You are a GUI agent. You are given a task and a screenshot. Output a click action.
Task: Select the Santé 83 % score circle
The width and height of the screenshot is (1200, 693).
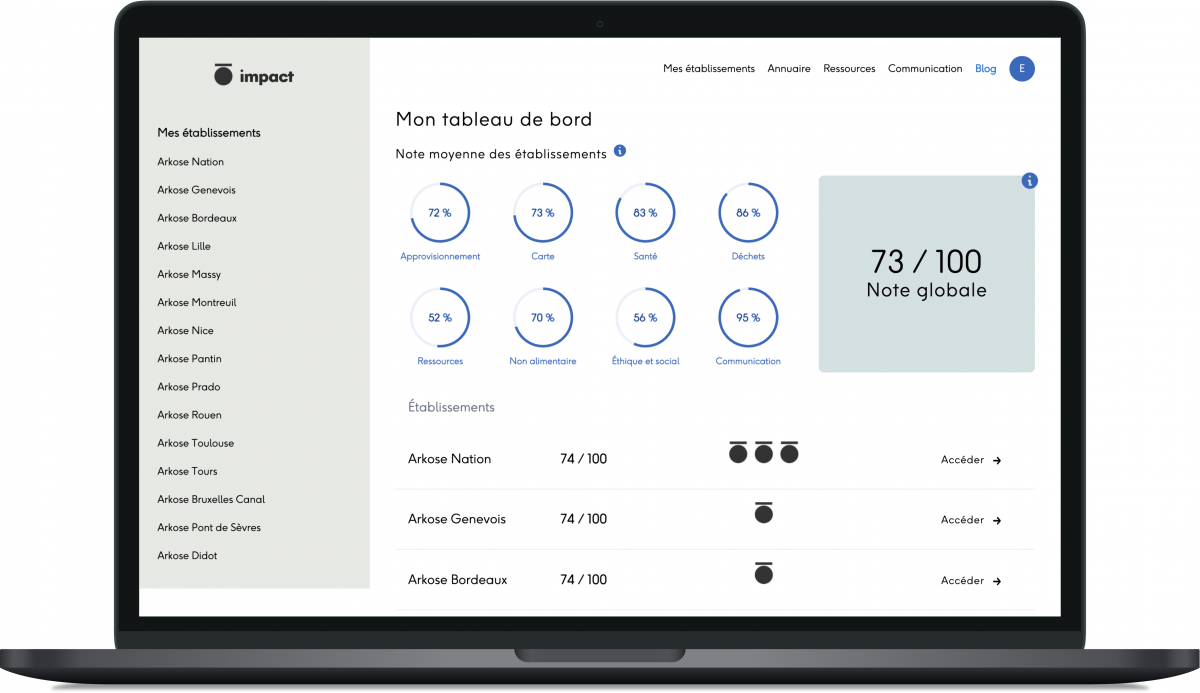pos(645,213)
